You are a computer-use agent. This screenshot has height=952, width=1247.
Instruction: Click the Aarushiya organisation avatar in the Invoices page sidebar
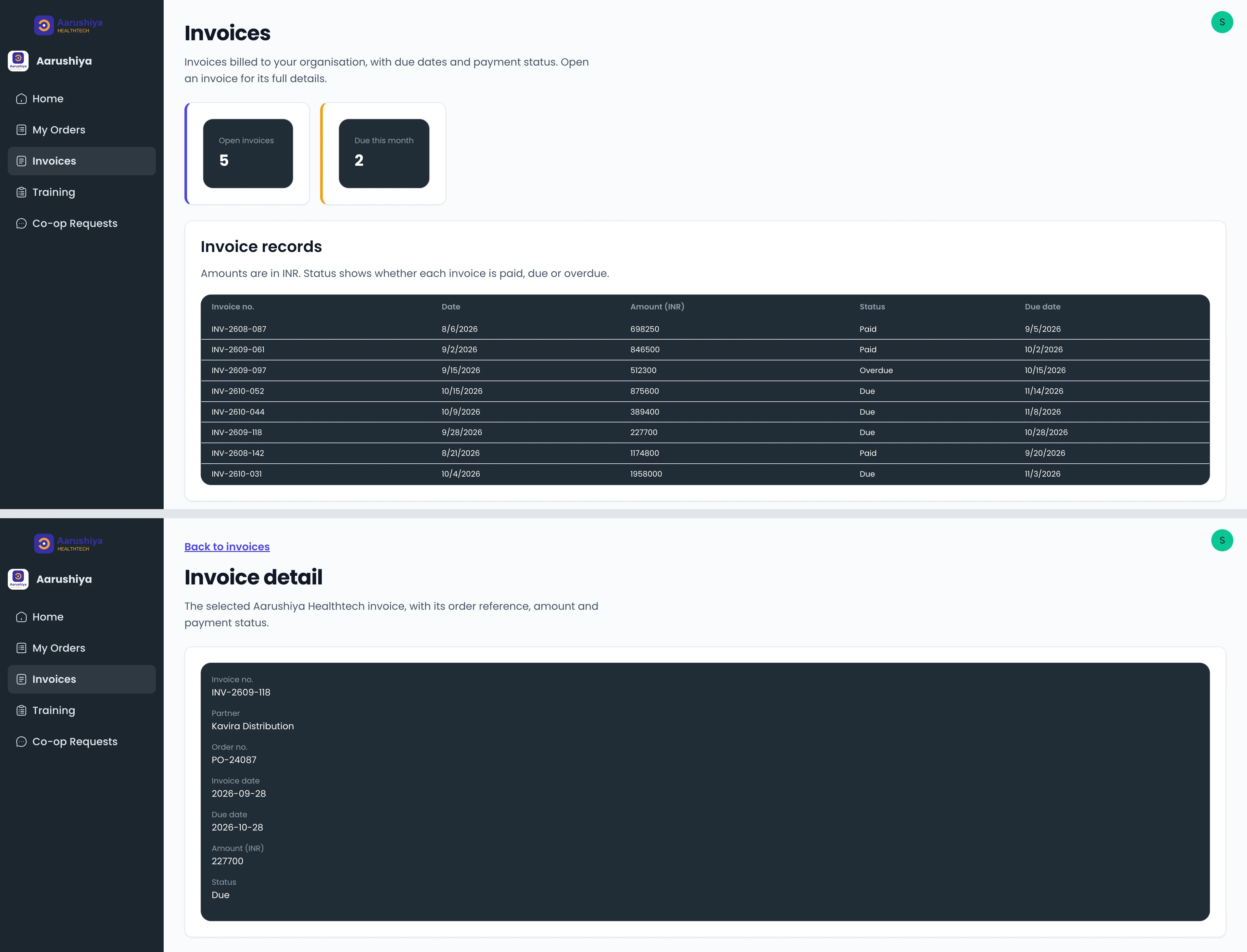tap(18, 61)
